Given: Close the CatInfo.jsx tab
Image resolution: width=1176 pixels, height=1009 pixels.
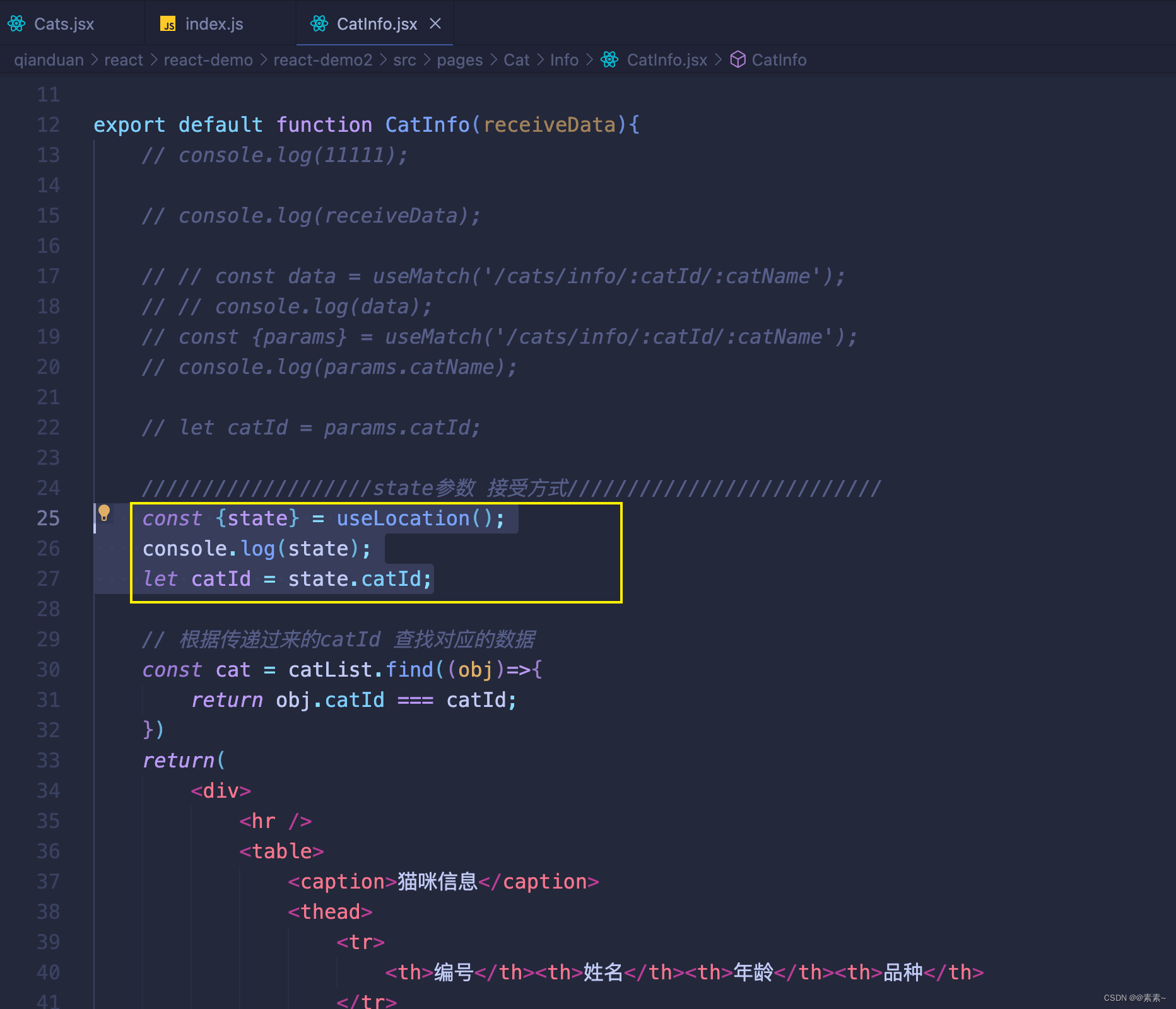Looking at the screenshot, I should click(x=435, y=24).
